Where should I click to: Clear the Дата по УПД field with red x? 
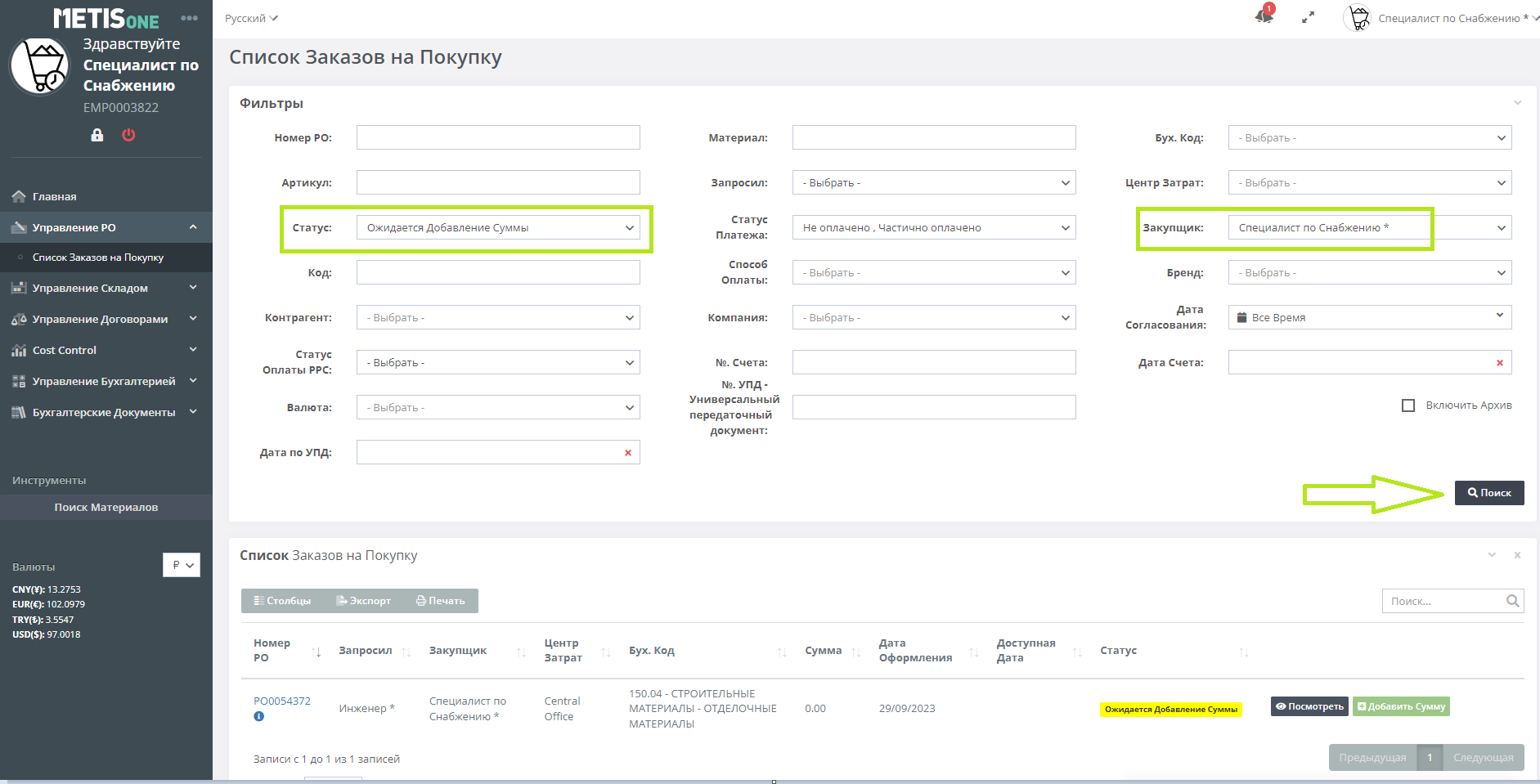[x=628, y=453]
